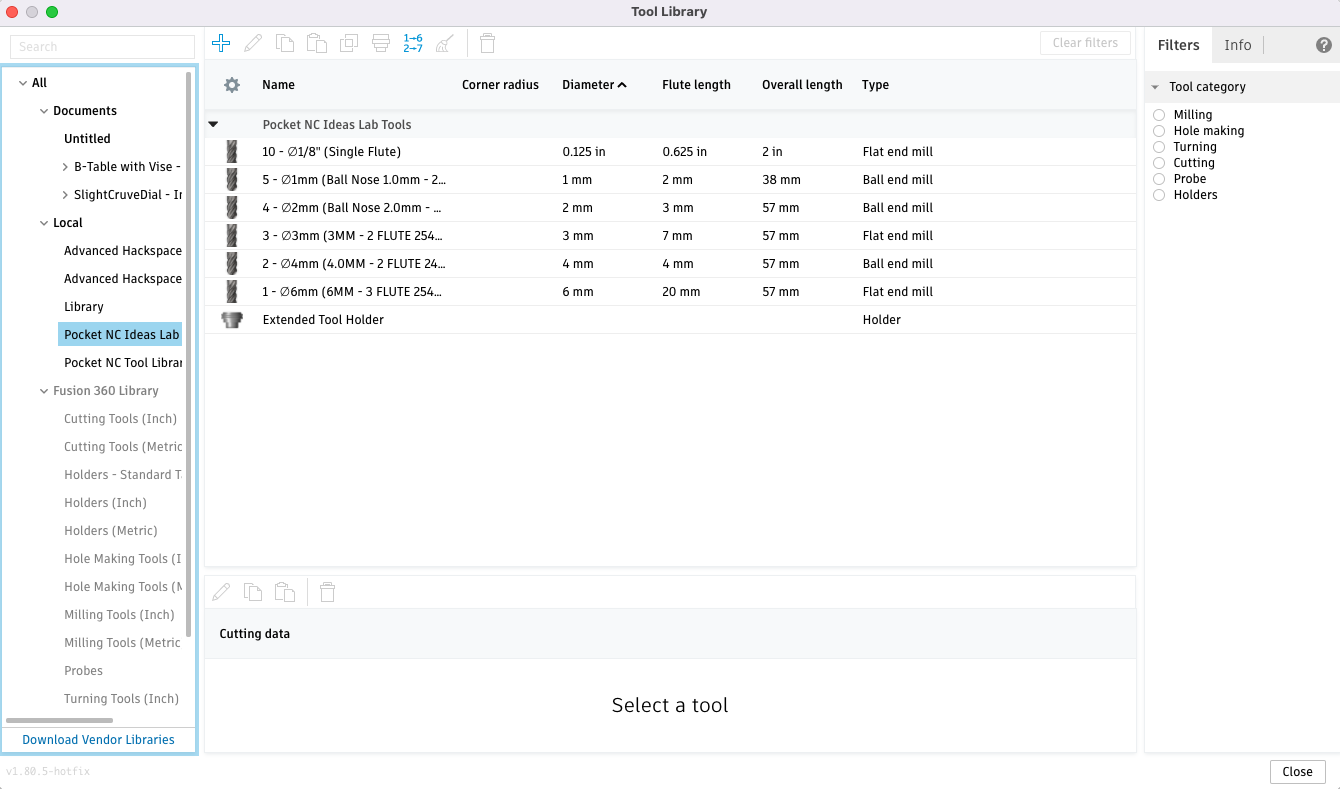Click the Close button

1297,772
